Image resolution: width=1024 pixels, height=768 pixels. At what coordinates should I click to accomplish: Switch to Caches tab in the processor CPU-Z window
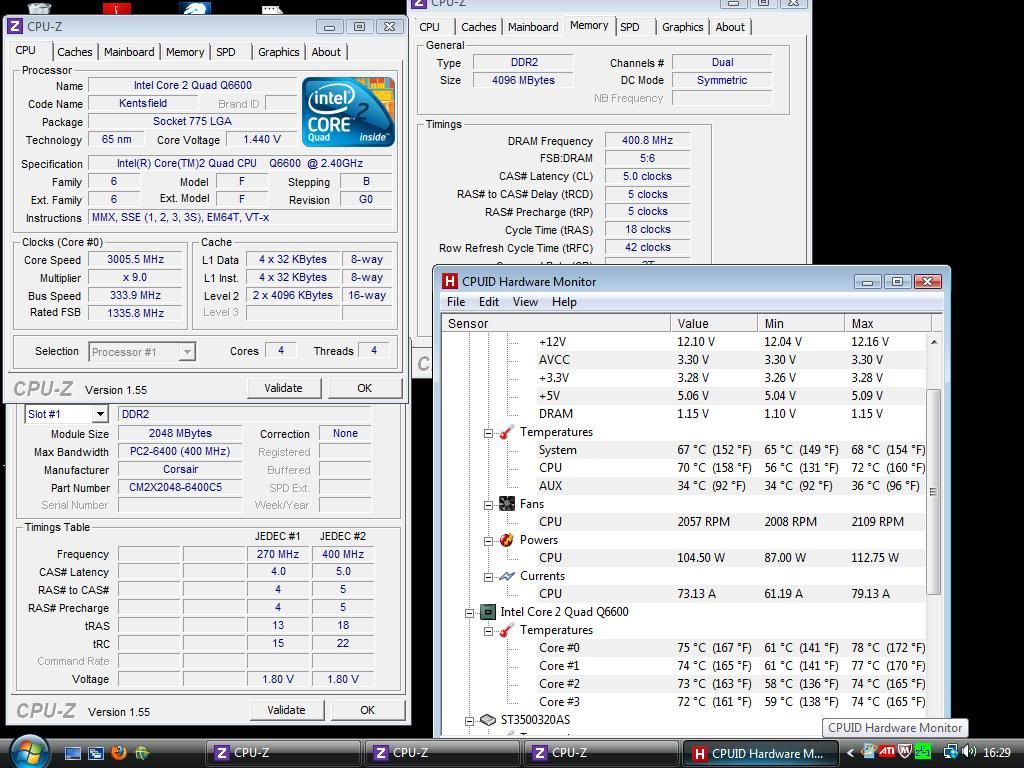coord(74,52)
